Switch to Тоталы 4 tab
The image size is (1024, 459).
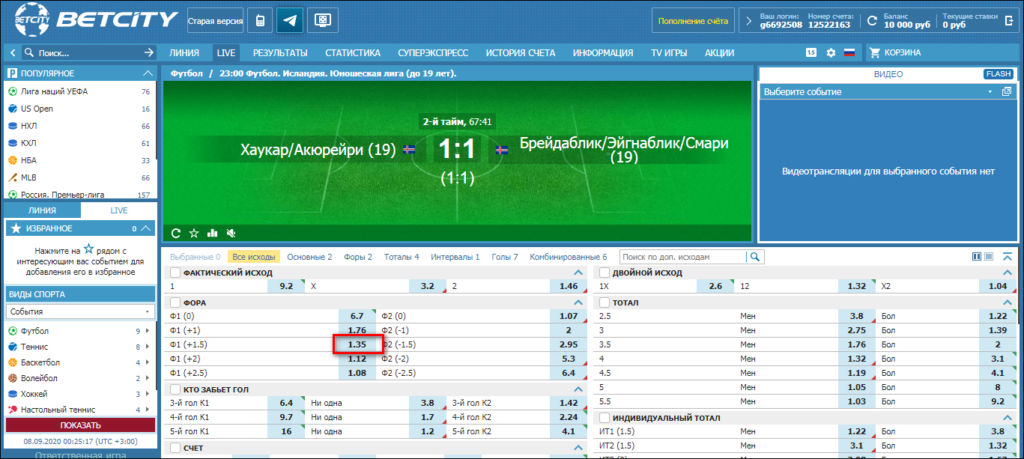402,257
